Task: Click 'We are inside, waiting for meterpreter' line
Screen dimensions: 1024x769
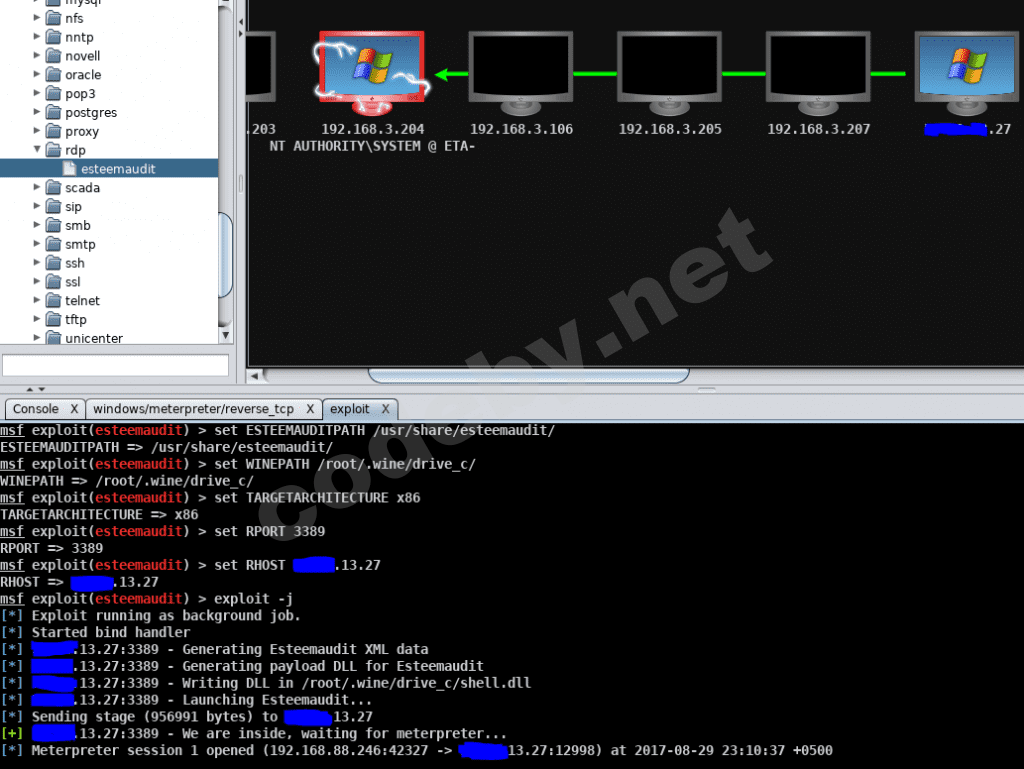Action: (x=253, y=733)
